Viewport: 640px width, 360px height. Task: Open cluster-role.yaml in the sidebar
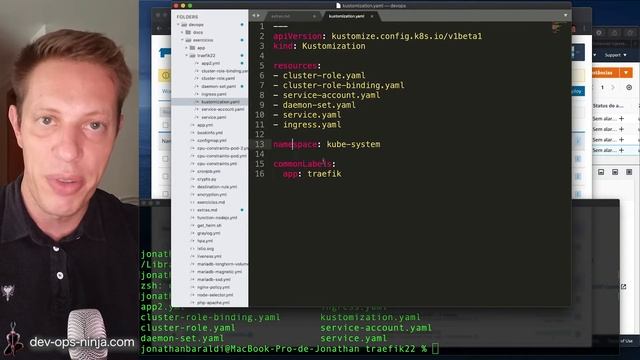218,78
